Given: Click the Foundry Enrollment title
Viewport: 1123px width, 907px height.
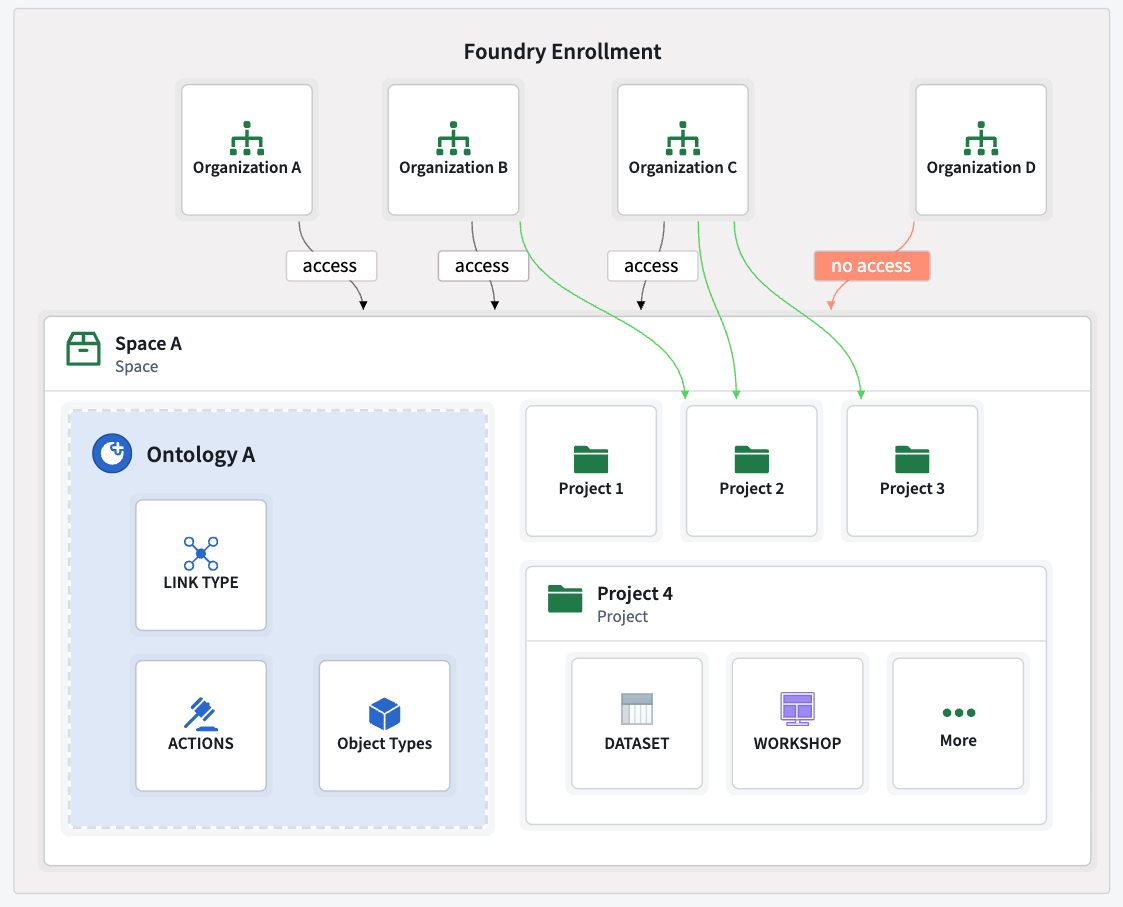Looking at the screenshot, I should (x=561, y=51).
